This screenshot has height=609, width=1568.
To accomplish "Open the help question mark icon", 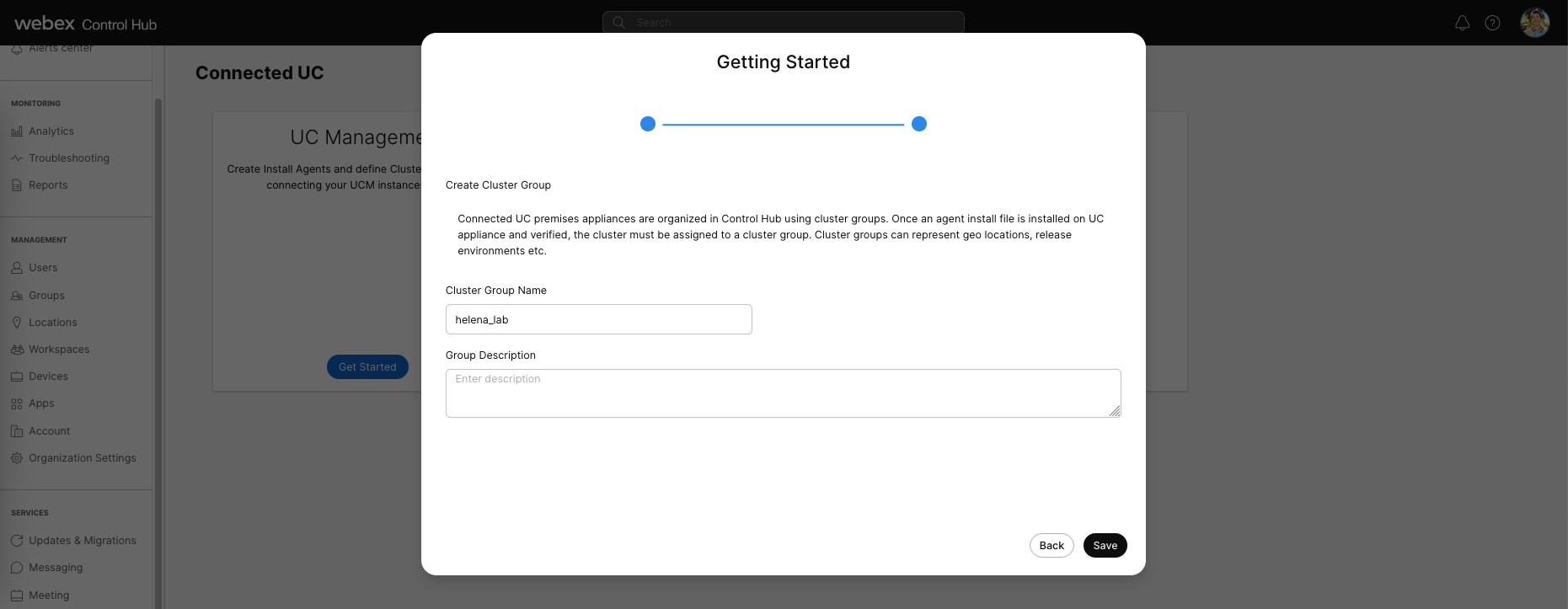I will [x=1492, y=23].
